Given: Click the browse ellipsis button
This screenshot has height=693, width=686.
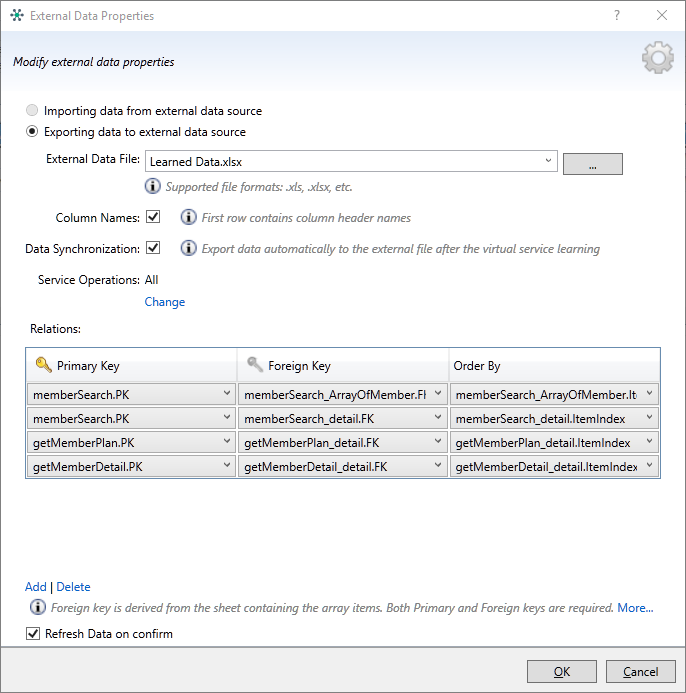Looking at the screenshot, I should [592, 165].
